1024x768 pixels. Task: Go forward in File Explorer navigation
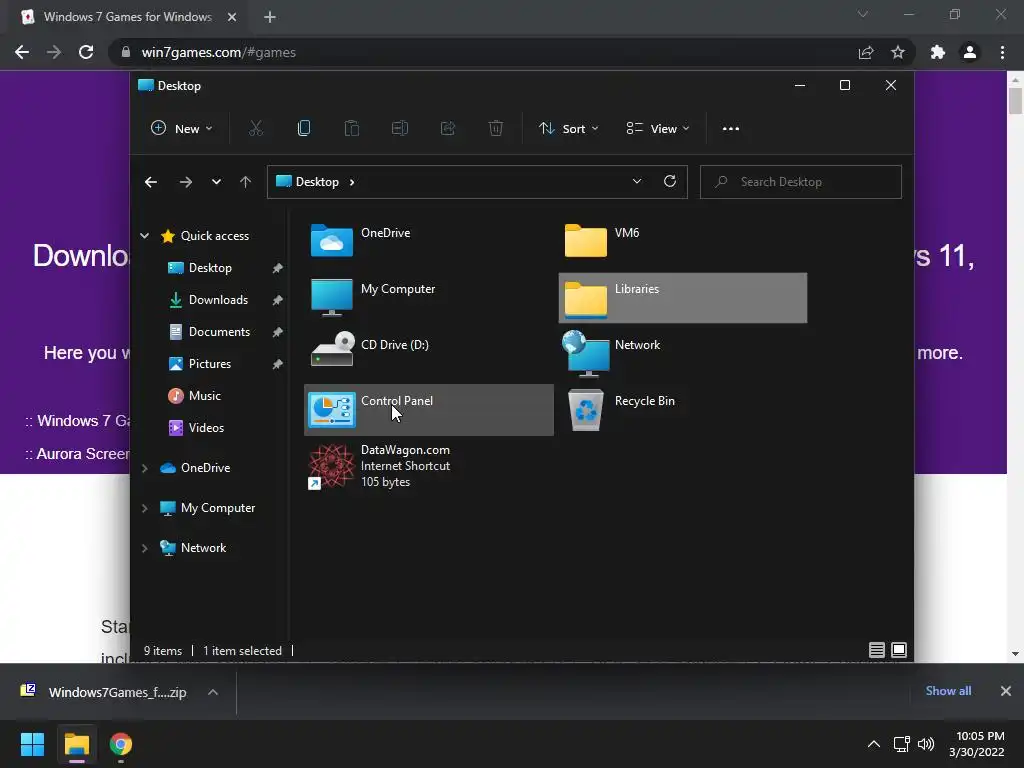(x=185, y=182)
